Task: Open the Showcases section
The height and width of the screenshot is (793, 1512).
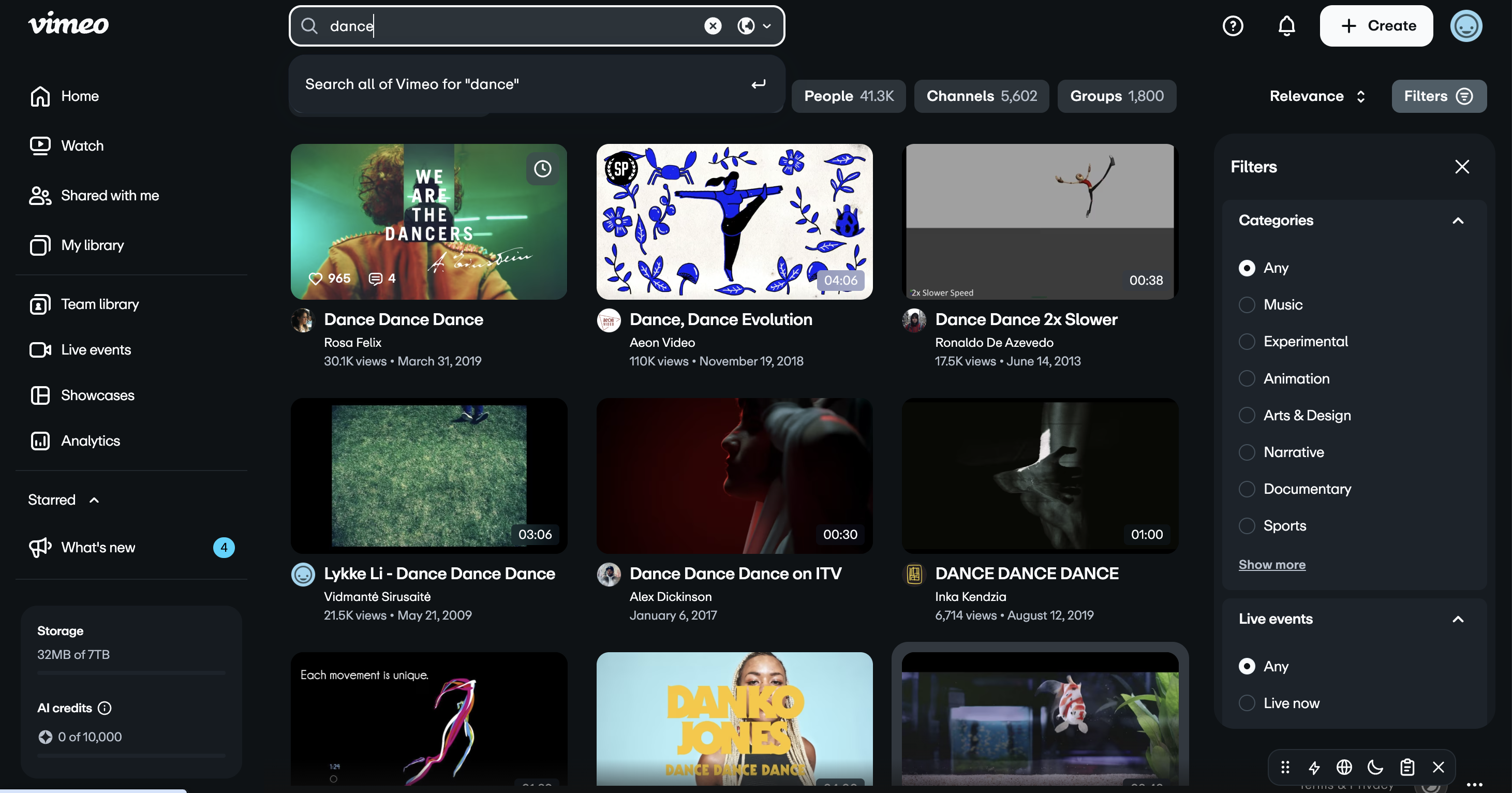Action: (97, 395)
